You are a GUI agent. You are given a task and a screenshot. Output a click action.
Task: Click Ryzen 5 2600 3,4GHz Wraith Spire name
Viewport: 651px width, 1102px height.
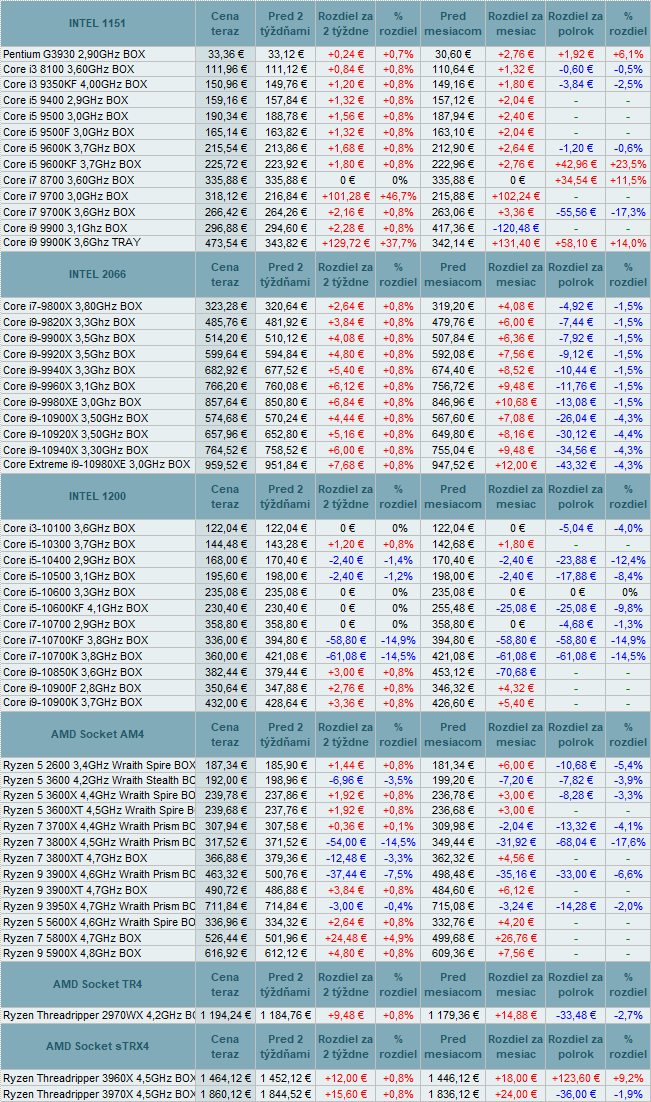coord(98,765)
